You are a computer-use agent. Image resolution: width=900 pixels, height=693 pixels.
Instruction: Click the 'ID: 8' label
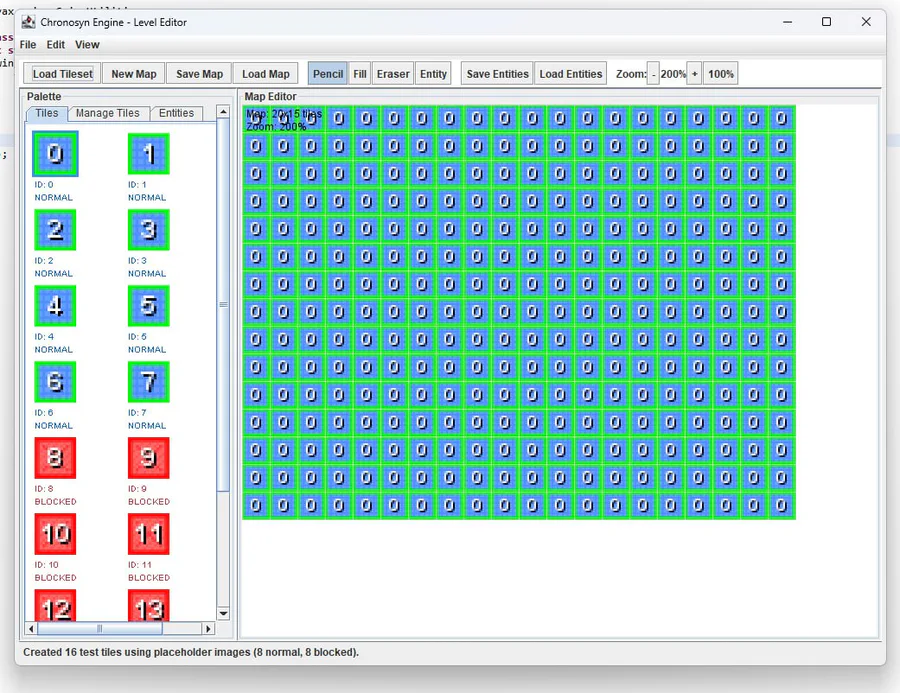(44, 489)
